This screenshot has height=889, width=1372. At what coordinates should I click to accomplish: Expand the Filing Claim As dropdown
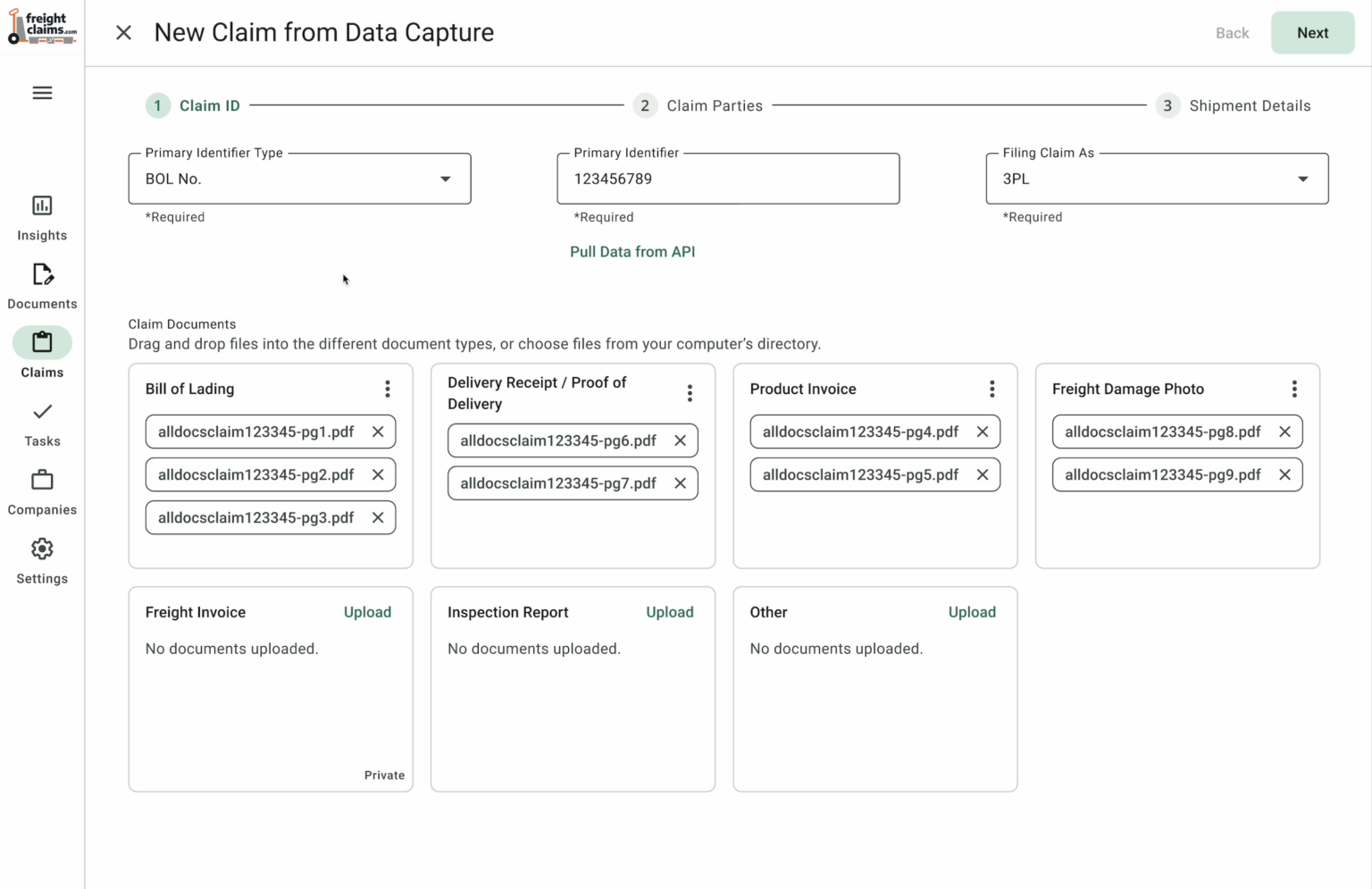click(x=1302, y=179)
